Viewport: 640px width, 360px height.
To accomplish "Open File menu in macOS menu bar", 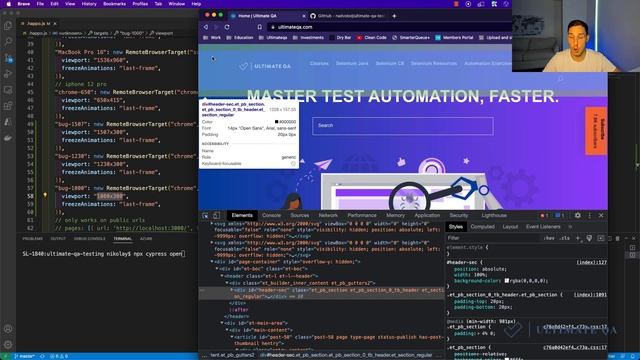I will [x=40, y=4].
